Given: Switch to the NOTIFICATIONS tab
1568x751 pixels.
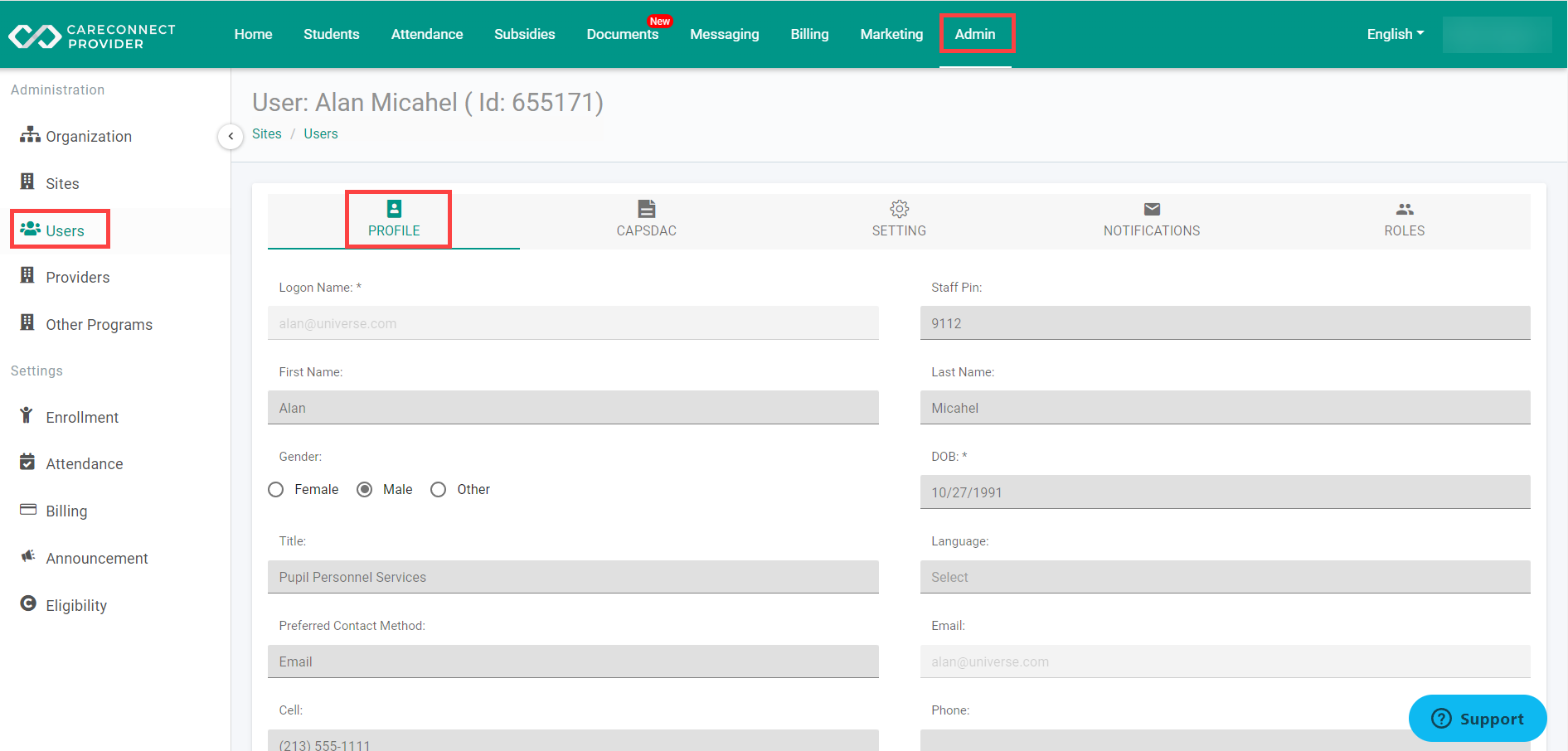Looking at the screenshot, I should click(x=1152, y=220).
